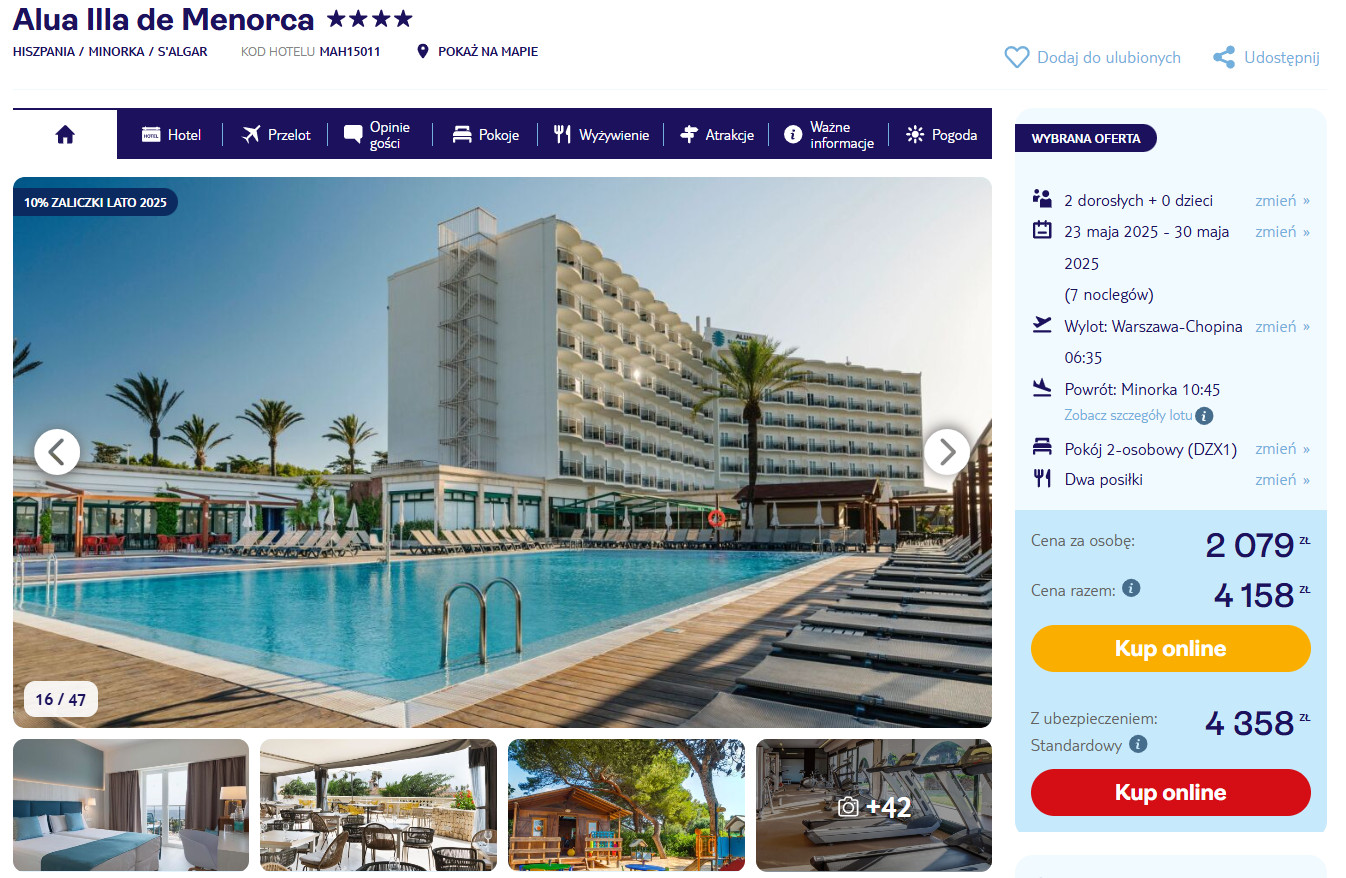Change meals Dwa posiłki zmień link
Viewport: 1346px width, 878px height.
[1282, 480]
